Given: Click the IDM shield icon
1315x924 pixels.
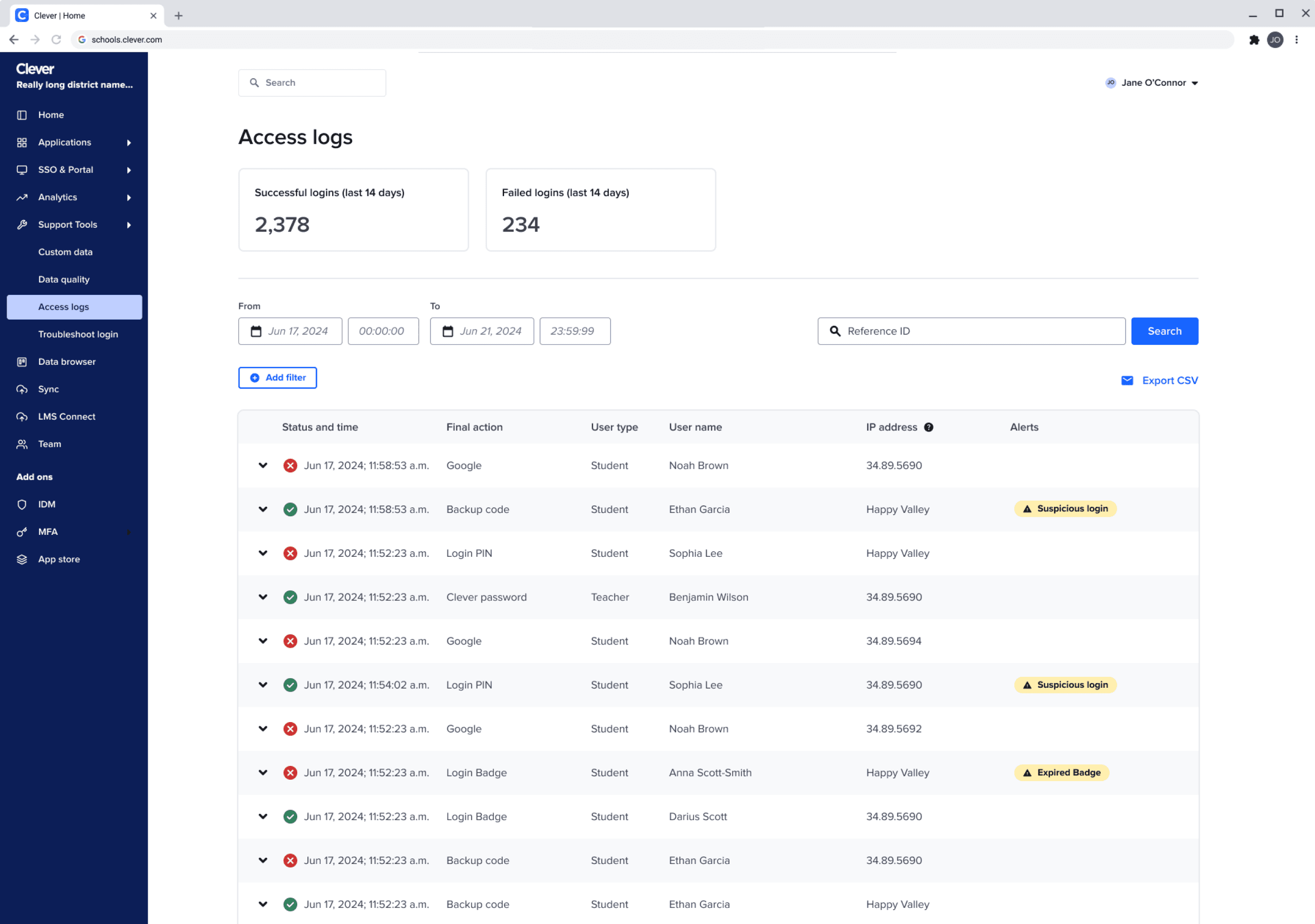Looking at the screenshot, I should [22, 504].
